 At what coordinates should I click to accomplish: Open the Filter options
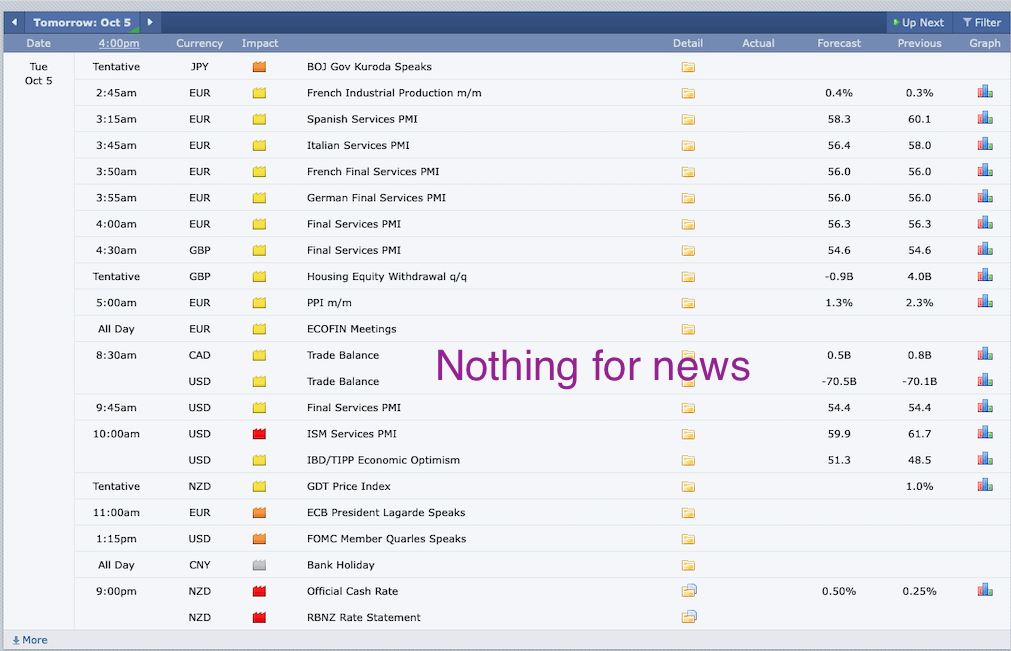click(981, 23)
